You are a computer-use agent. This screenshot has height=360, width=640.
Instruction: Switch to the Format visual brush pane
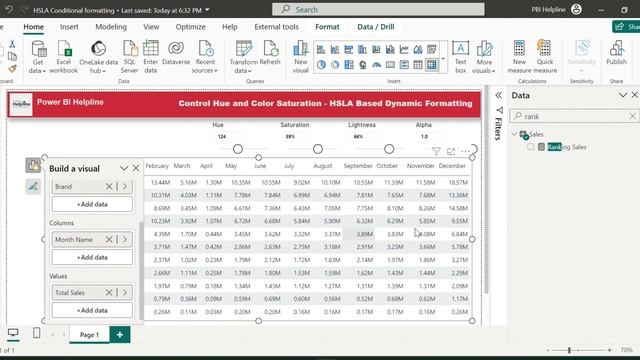tap(33, 187)
